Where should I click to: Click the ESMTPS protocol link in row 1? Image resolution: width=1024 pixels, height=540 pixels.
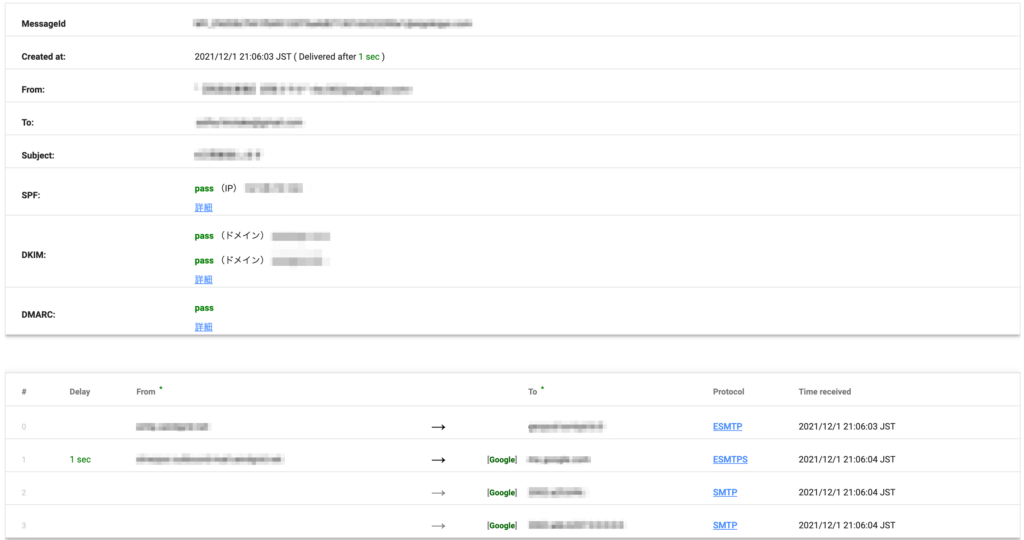click(x=730, y=460)
